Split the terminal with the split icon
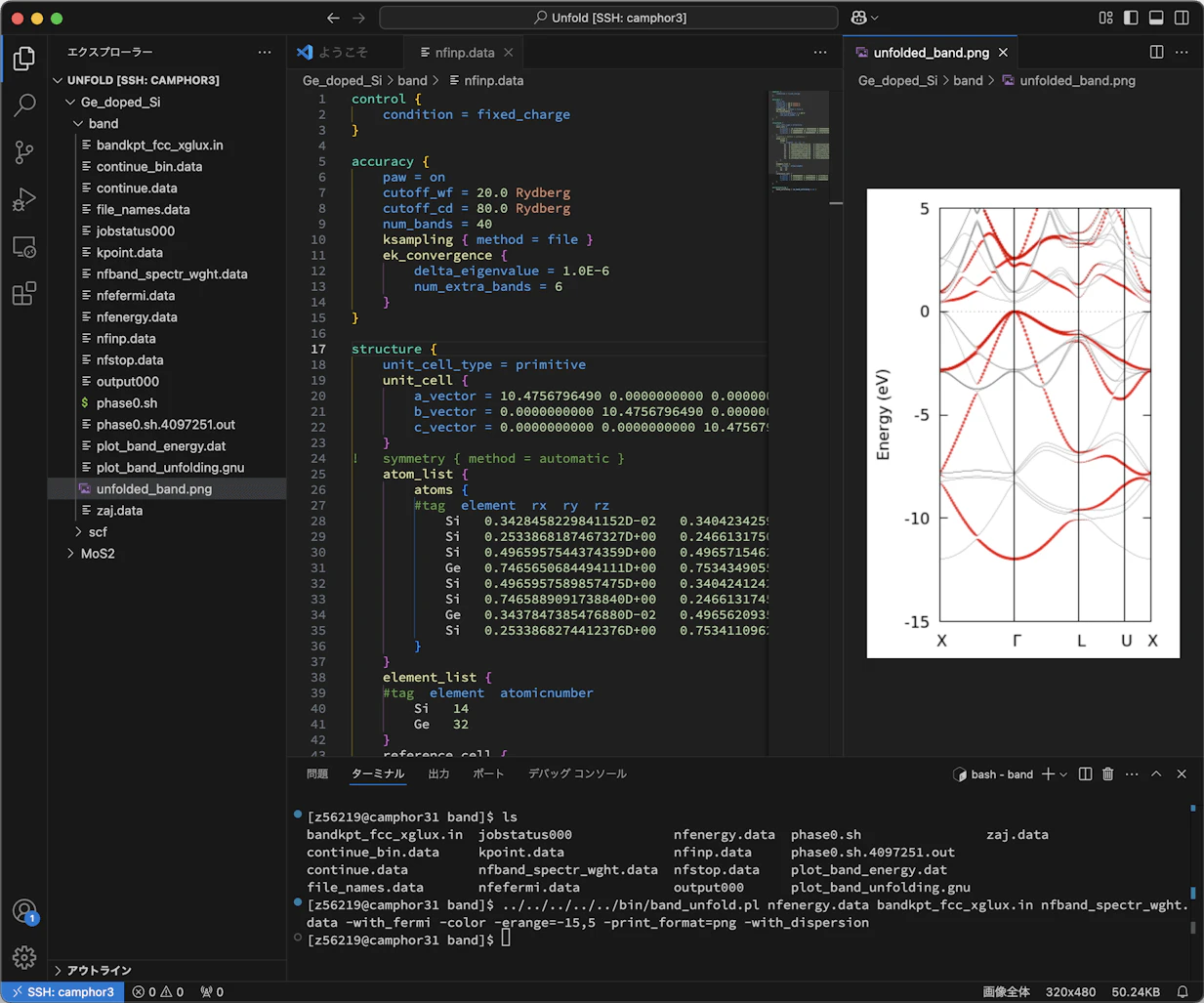This screenshot has height=1003, width=1204. click(1084, 773)
